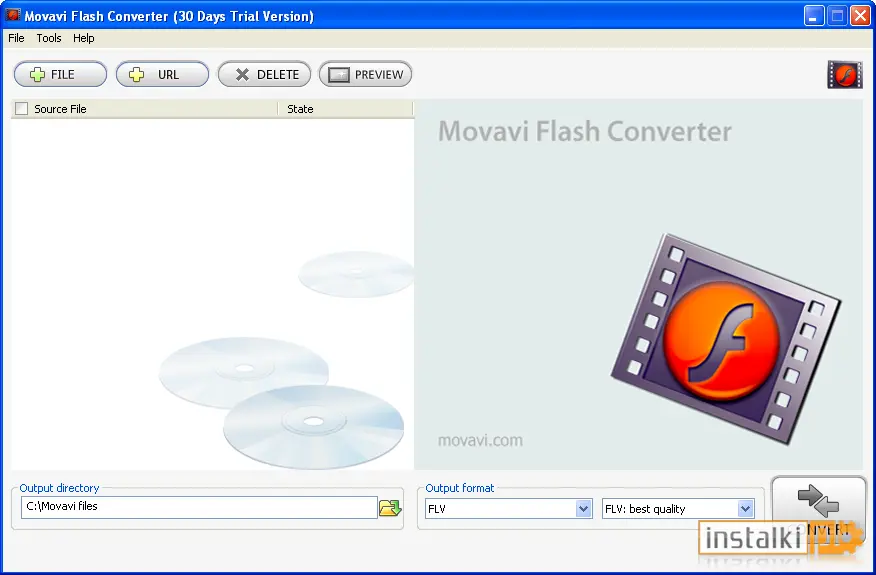
Task: Click the CONVERT button
Action: (x=818, y=509)
